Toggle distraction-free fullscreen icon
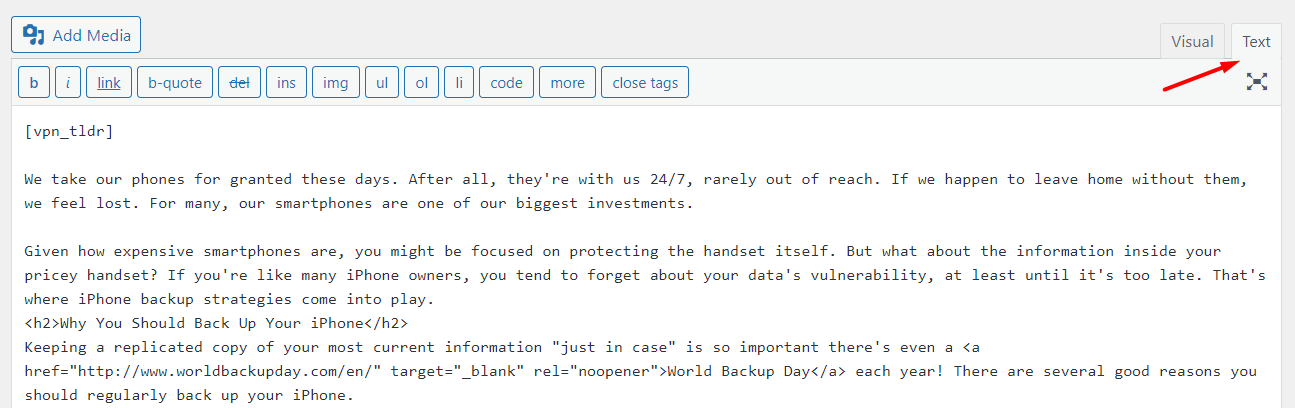Image resolution: width=1295 pixels, height=408 pixels. [1257, 82]
